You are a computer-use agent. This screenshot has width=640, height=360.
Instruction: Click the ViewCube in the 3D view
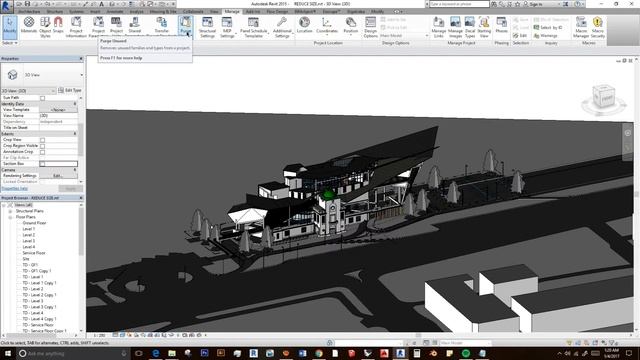(x=603, y=97)
